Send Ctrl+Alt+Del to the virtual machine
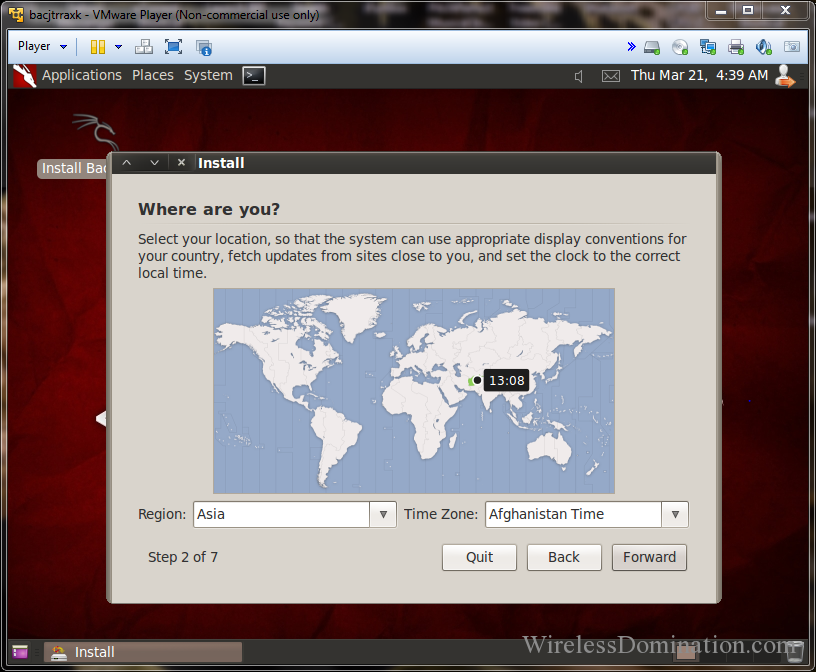 (x=144, y=47)
